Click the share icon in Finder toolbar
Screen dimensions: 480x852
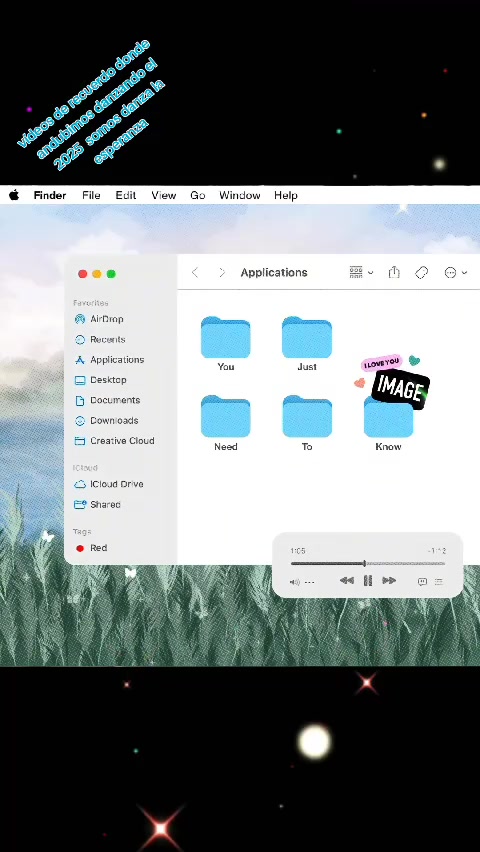pos(394,272)
